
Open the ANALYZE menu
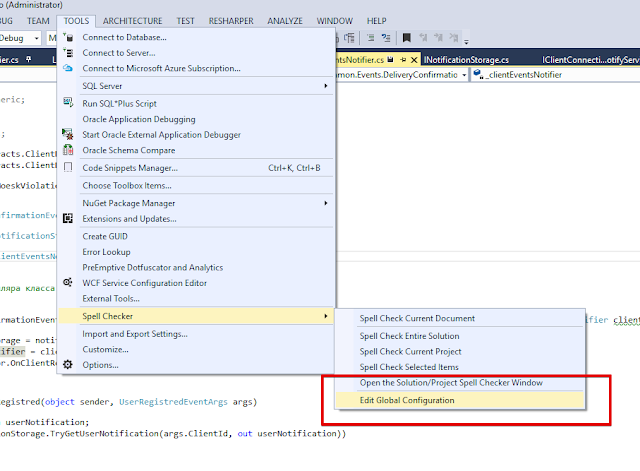(x=285, y=21)
